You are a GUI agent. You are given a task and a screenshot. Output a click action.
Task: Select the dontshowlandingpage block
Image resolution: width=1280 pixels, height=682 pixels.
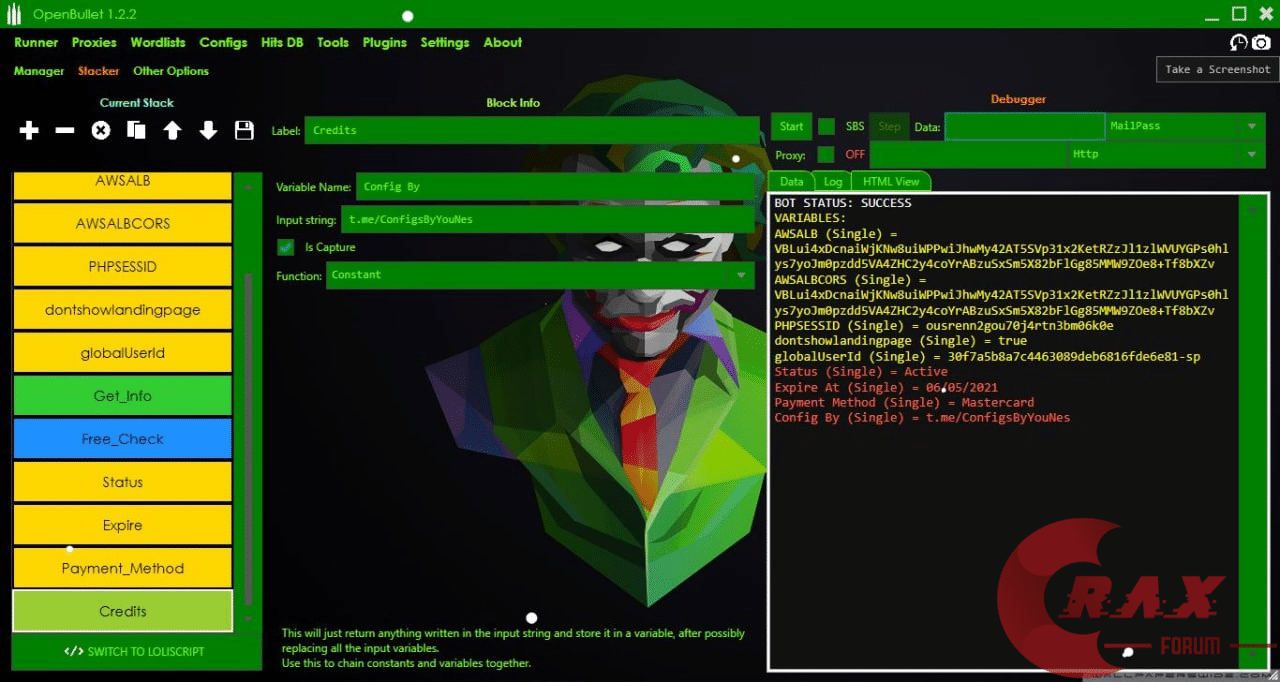(122, 309)
